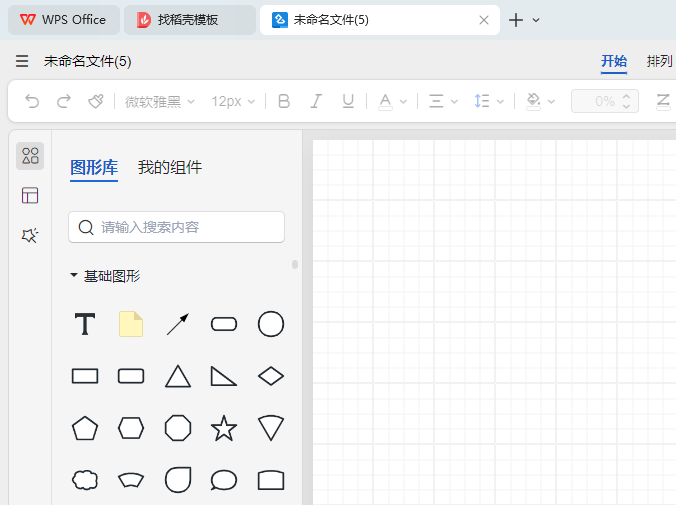Select the speech bubble shape
Viewport: 676px width, 505px height.
pos(224,480)
